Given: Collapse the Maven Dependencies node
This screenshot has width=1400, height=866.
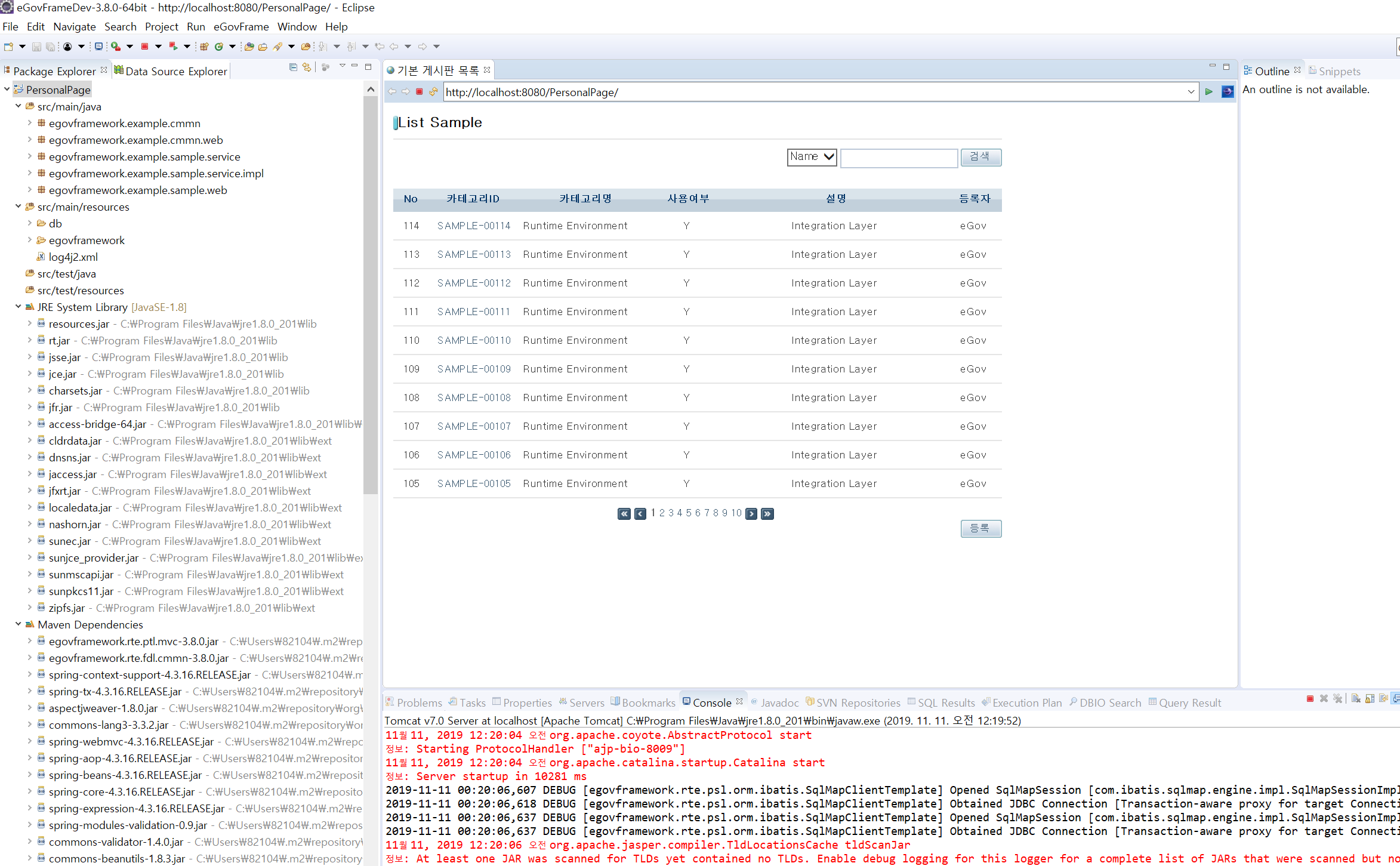Looking at the screenshot, I should [18, 624].
